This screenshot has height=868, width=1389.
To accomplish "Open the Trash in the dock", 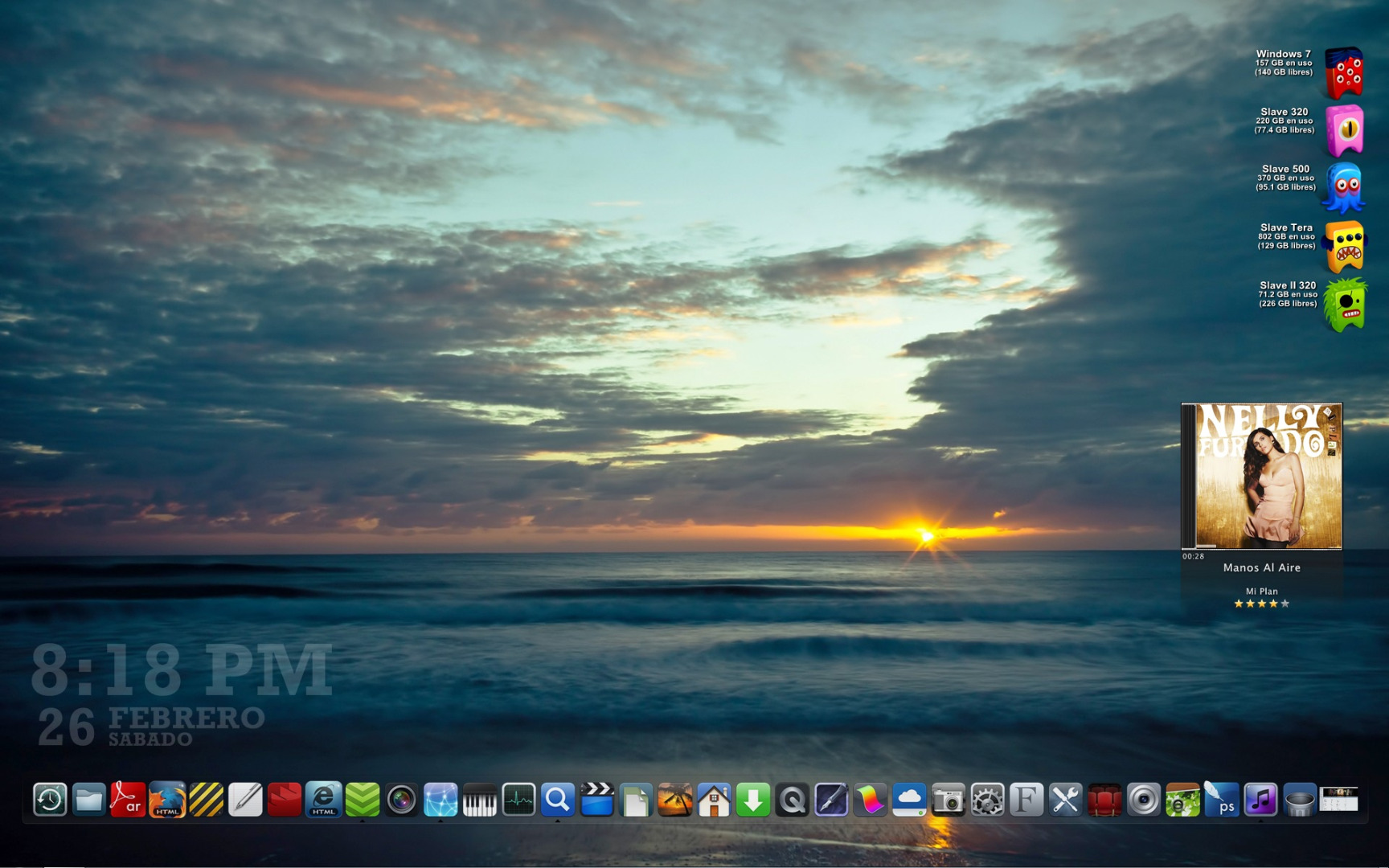I will (1299, 800).
